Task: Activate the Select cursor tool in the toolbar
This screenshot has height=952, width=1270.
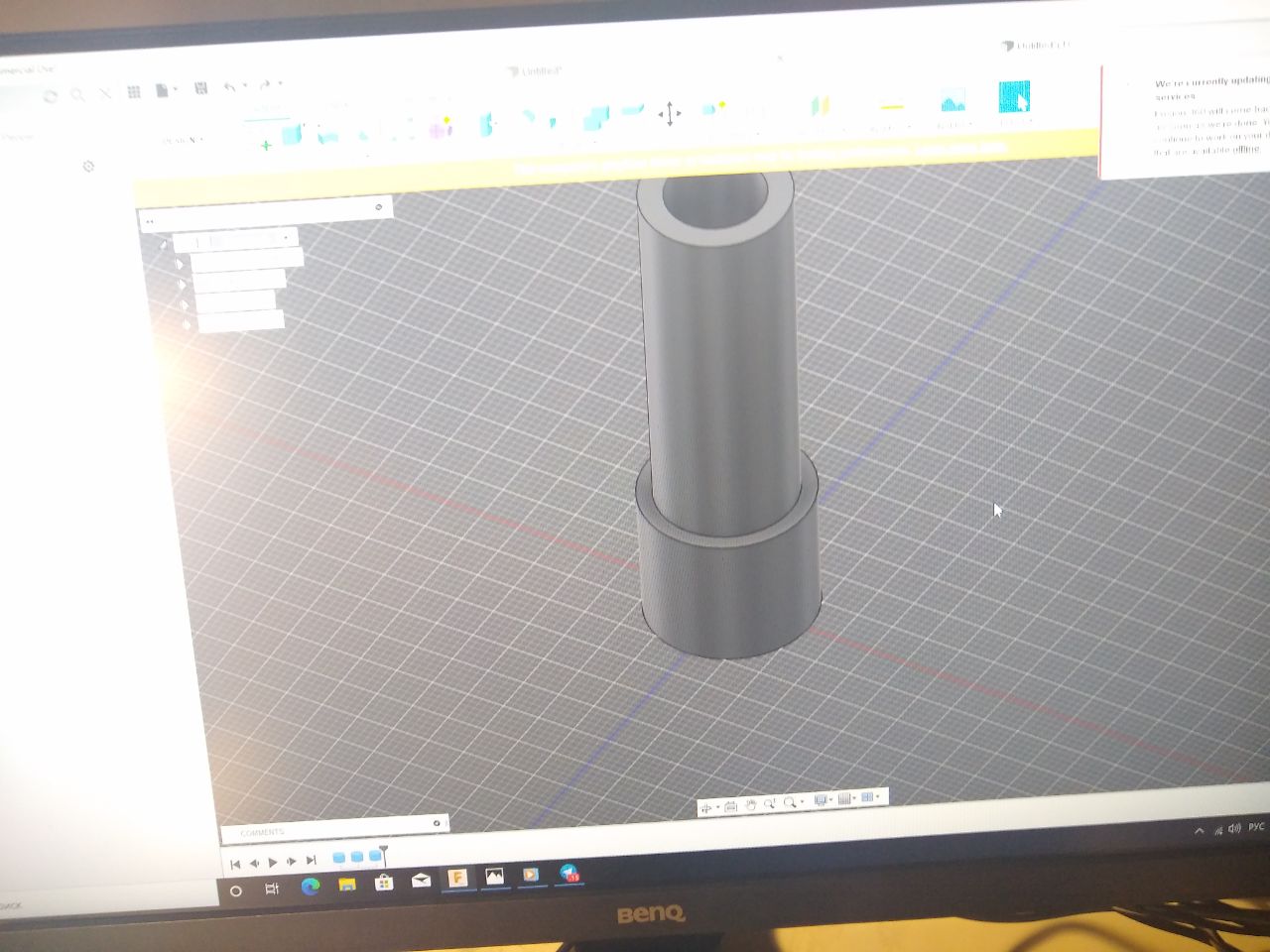Action: pyautogui.click(x=1014, y=97)
